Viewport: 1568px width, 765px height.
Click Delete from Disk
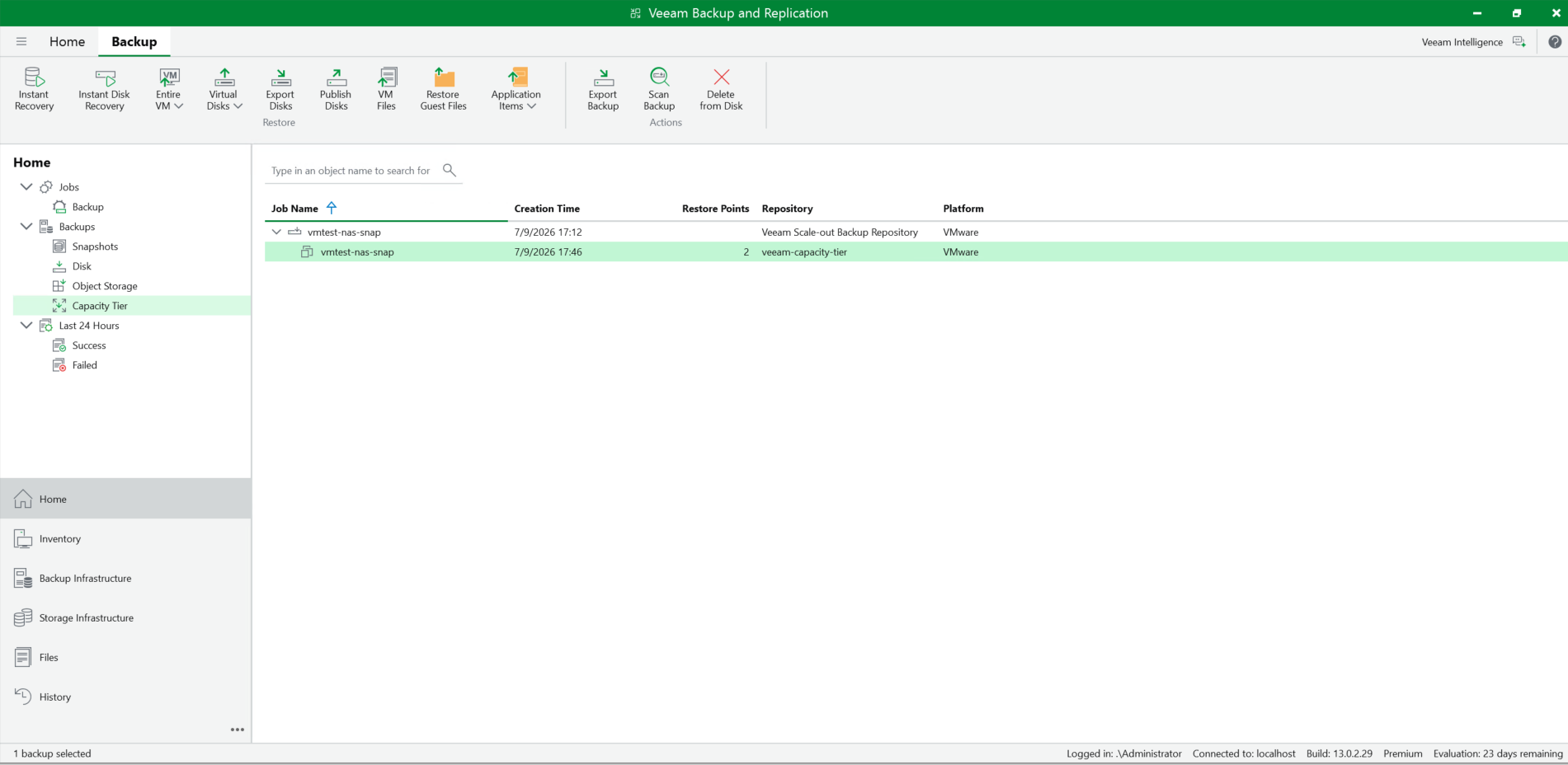[x=721, y=89]
